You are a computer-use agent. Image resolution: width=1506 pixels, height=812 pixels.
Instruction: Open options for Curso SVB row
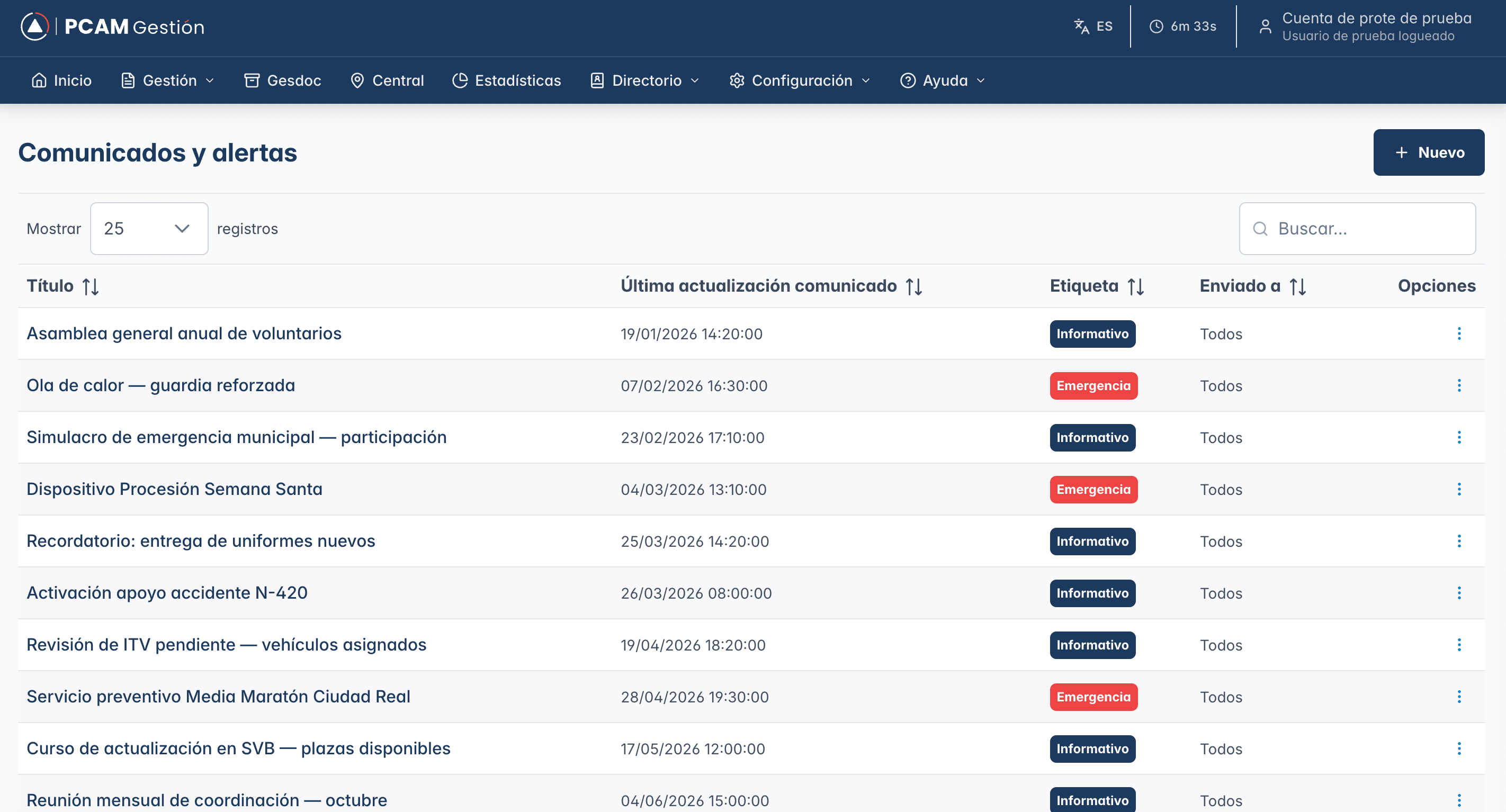tap(1459, 749)
